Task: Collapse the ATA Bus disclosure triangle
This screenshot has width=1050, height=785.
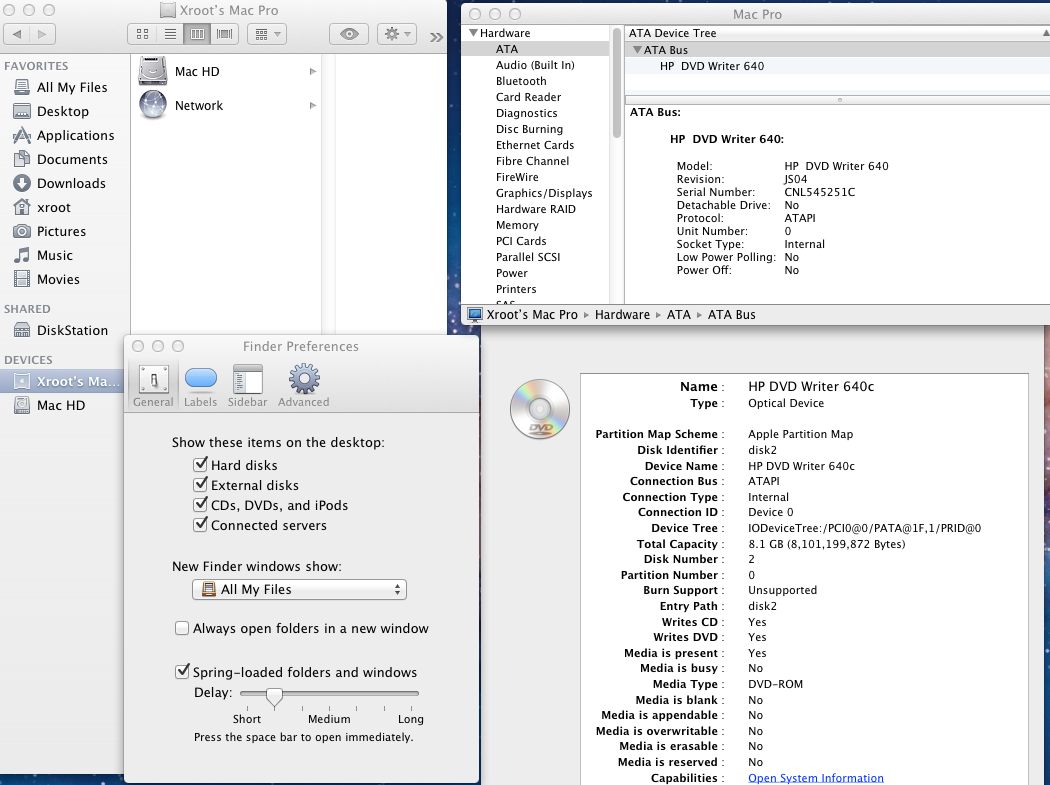Action: (637, 50)
